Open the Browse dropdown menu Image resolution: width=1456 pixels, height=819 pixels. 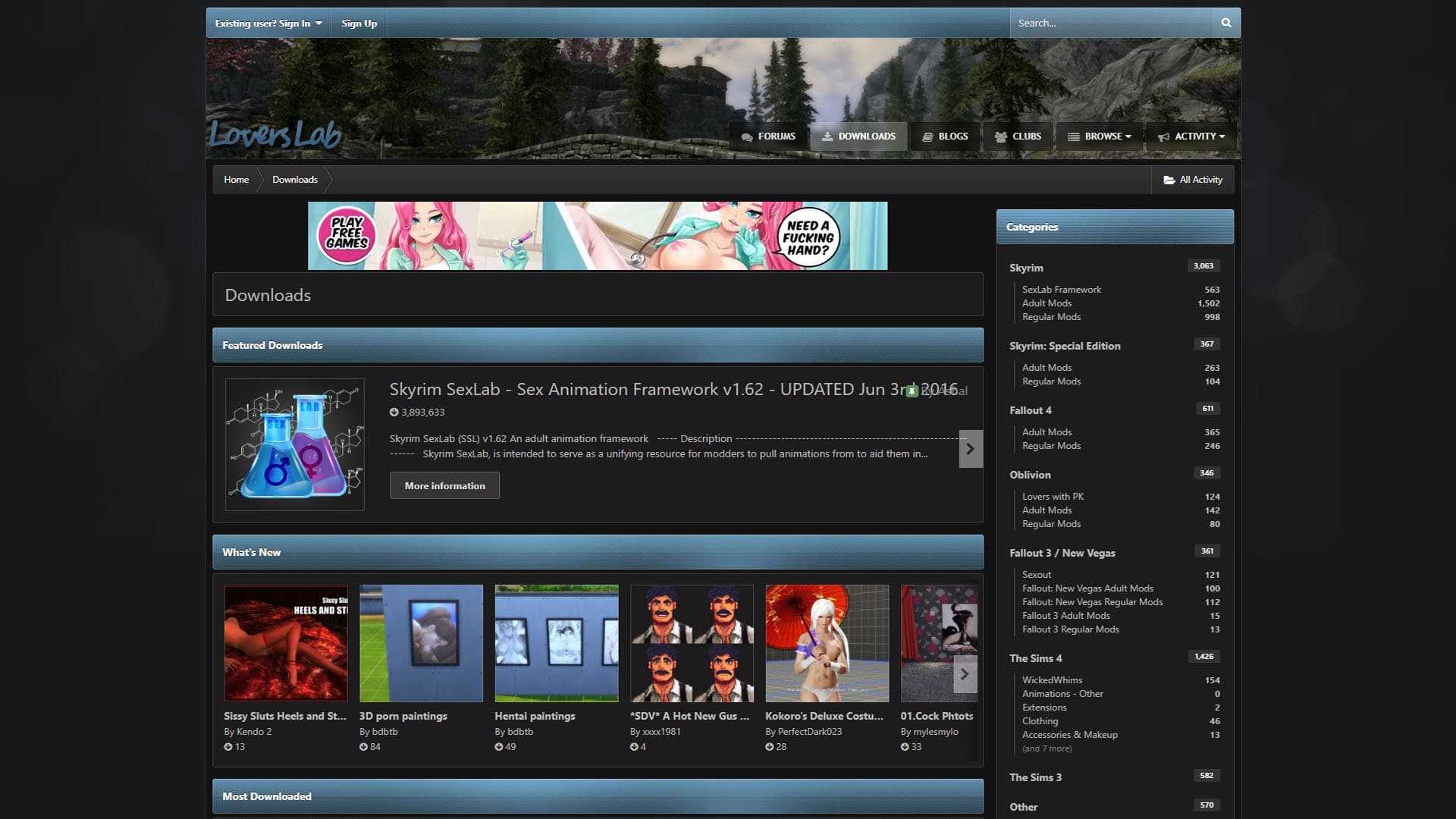(1100, 136)
